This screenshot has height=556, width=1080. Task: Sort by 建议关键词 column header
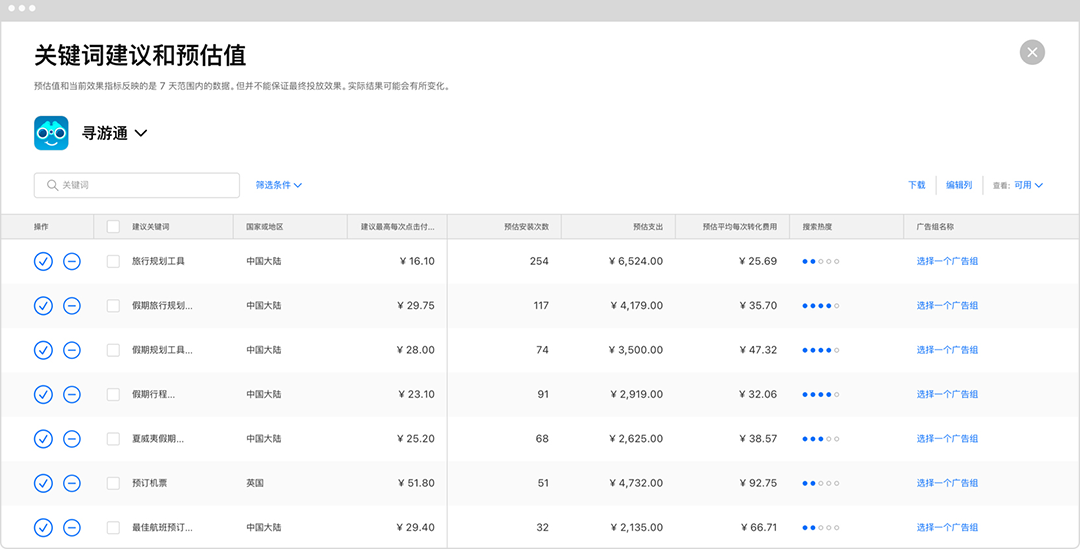tap(151, 227)
